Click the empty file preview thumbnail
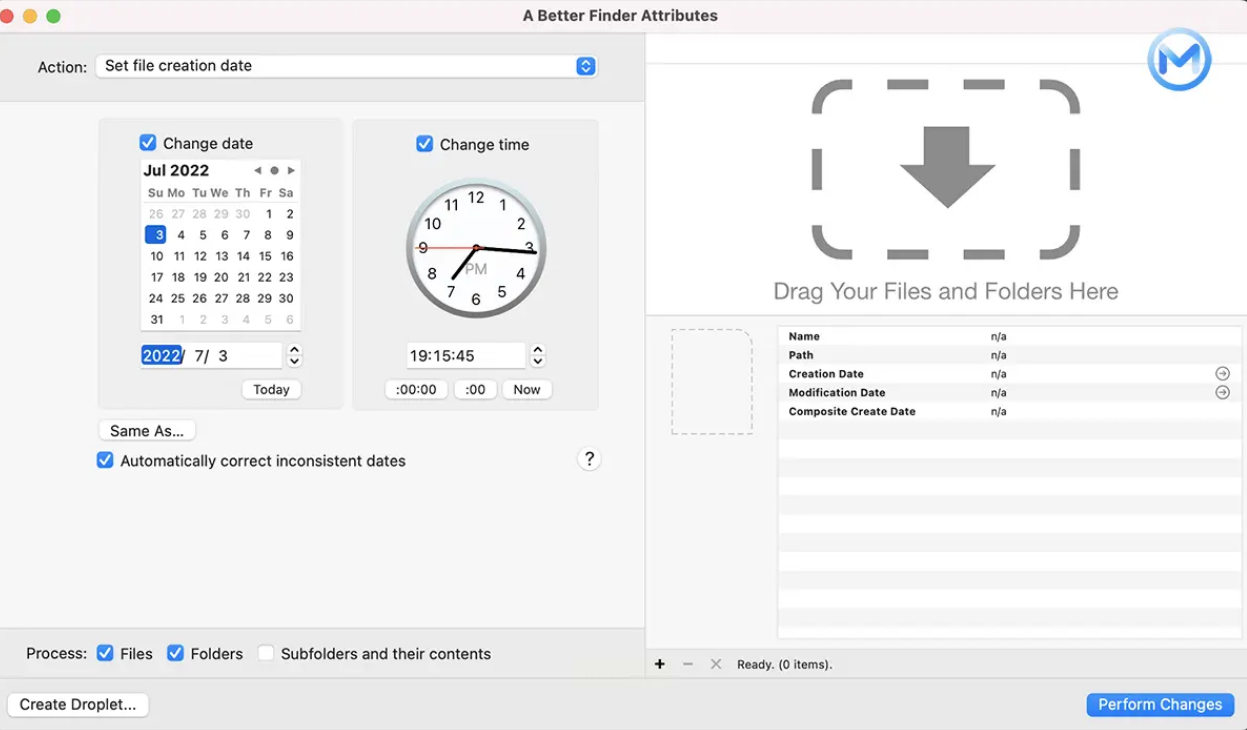The image size is (1247, 730). coord(712,382)
